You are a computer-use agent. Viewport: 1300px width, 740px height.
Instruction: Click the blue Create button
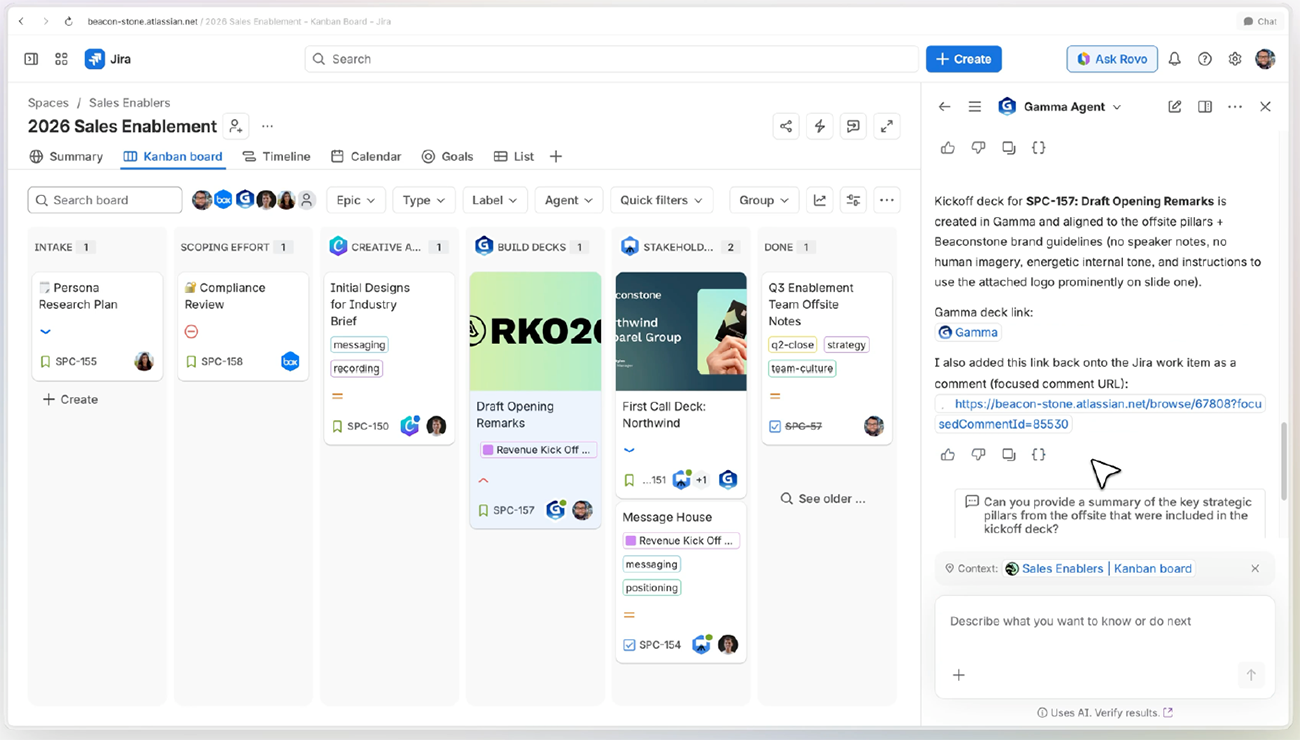point(964,59)
